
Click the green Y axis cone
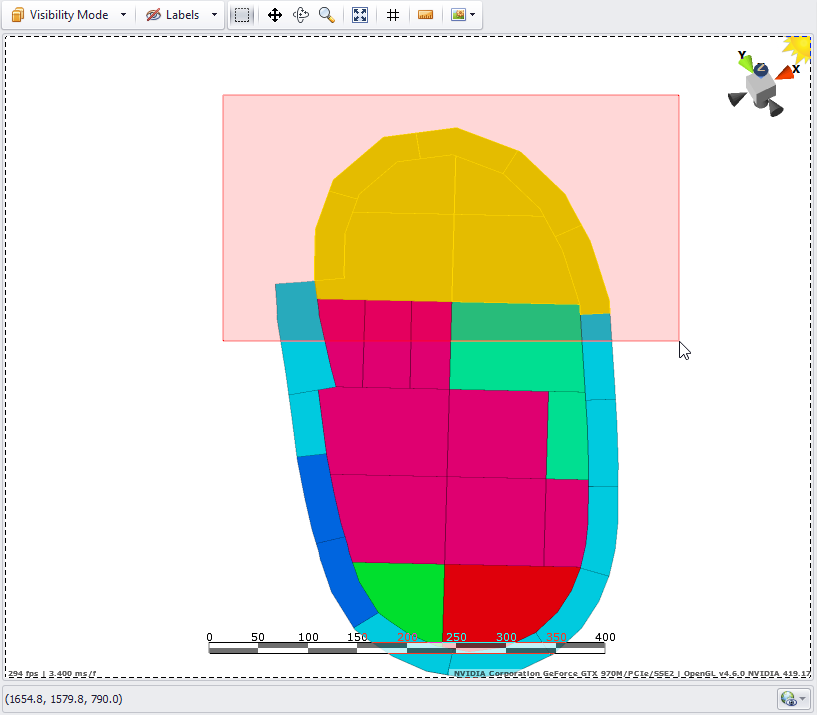pos(746,63)
